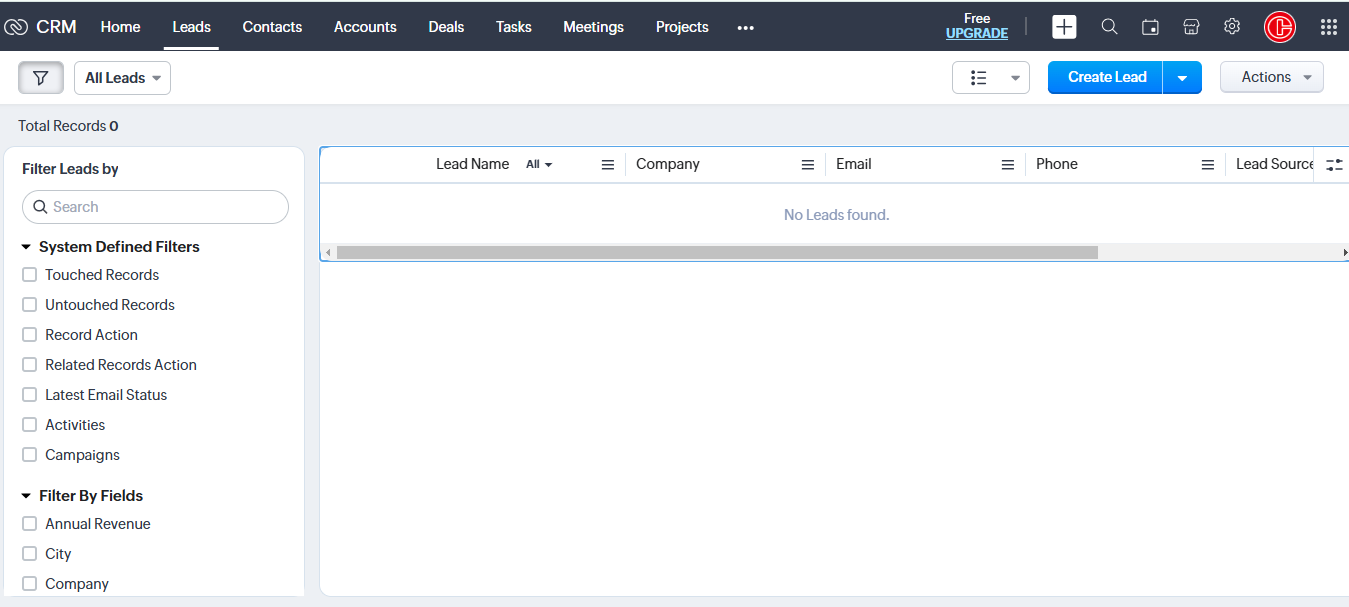Open Lead Name column menu icon
This screenshot has width=1349, height=607.
[608, 165]
